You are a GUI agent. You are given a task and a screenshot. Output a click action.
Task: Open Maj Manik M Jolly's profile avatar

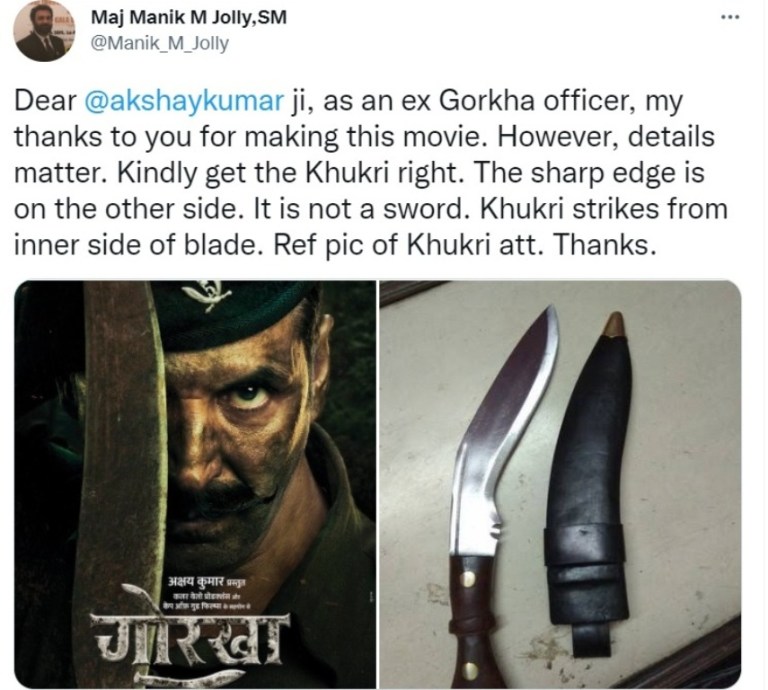(45, 32)
